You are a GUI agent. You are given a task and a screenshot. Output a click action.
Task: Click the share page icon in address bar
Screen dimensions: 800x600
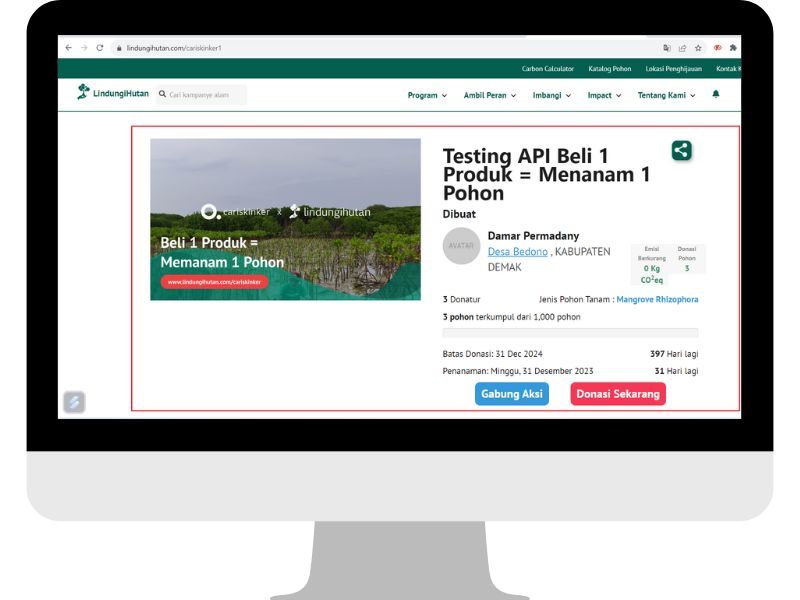click(682, 48)
